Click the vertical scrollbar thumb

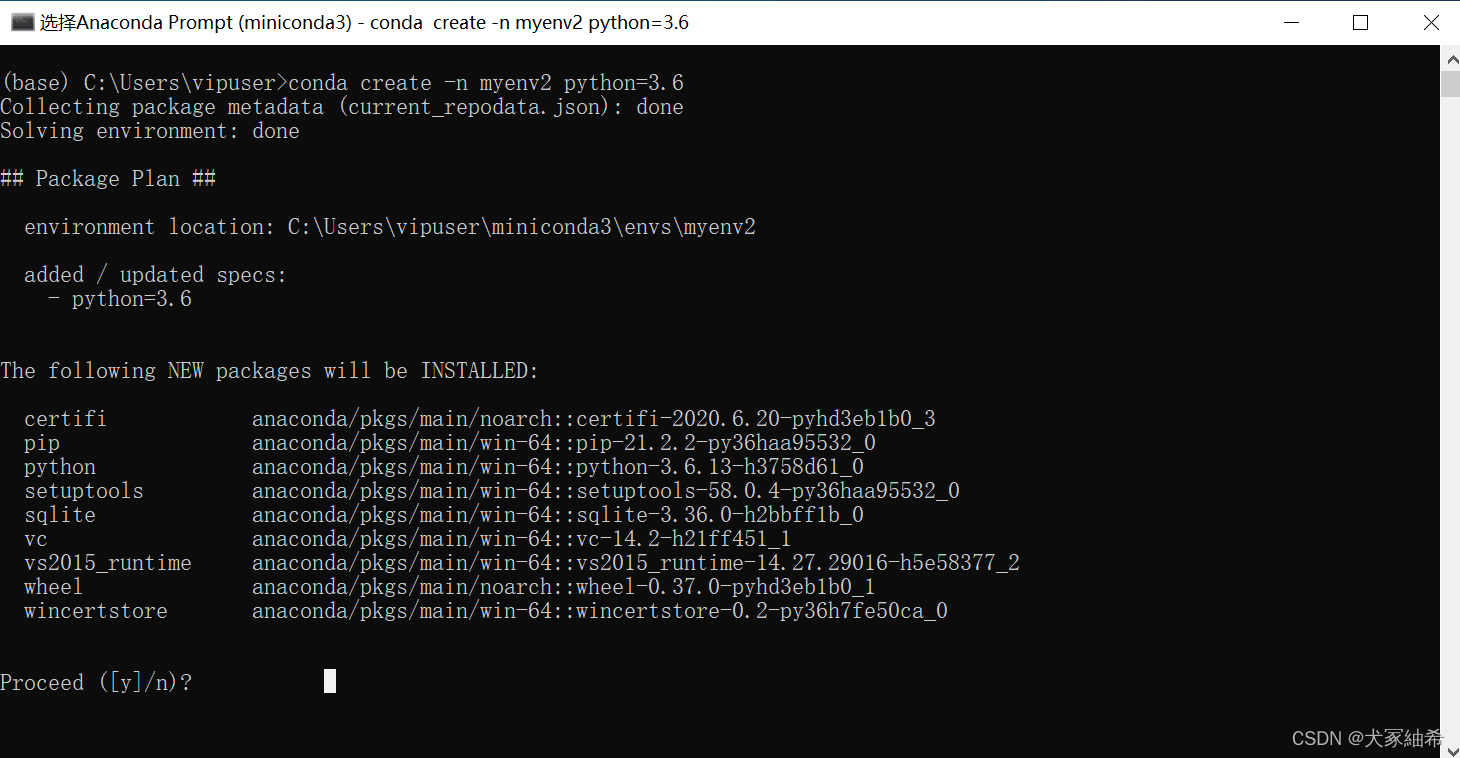click(1450, 84)
